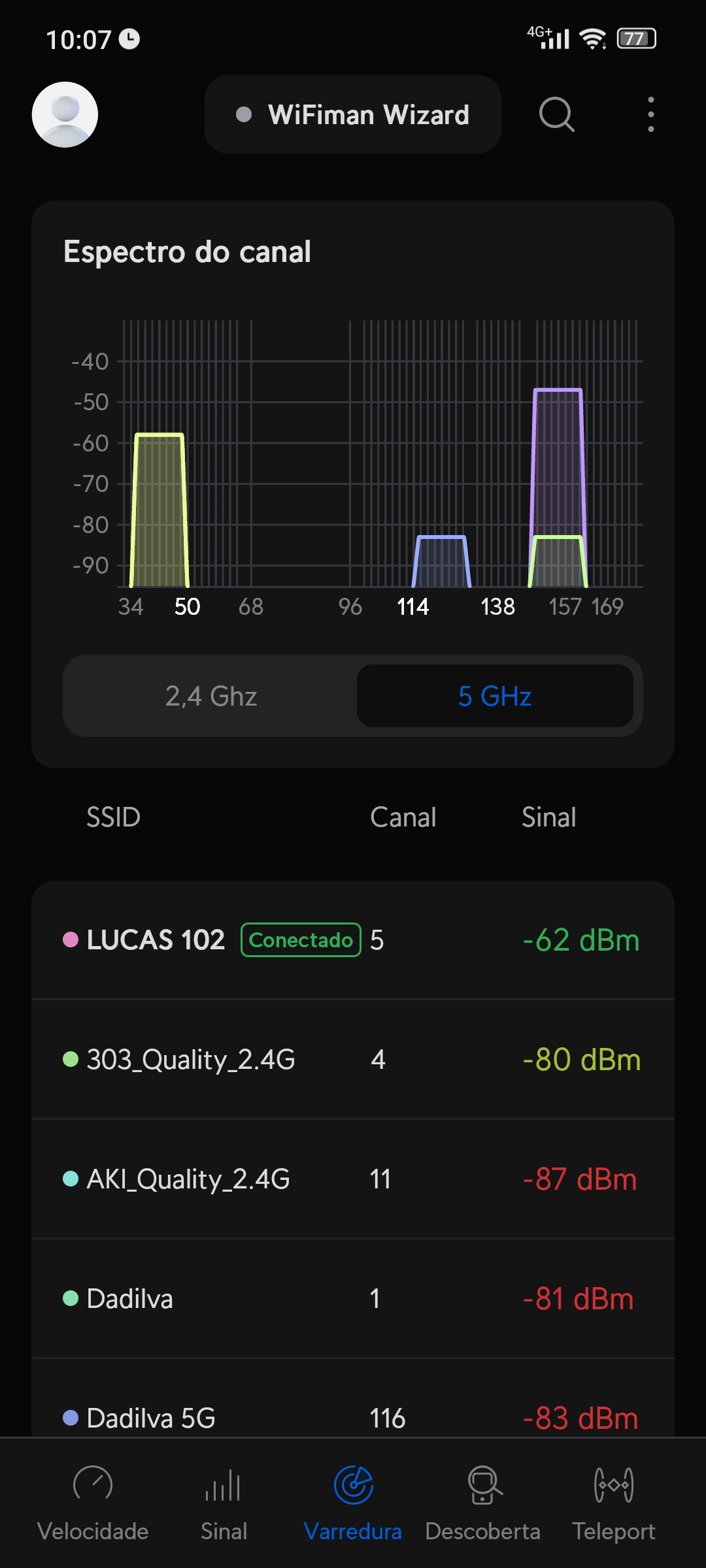Open the profile avatar
Image resolution: width=706 pixels, height=1568 pixels.
point(65,114)
